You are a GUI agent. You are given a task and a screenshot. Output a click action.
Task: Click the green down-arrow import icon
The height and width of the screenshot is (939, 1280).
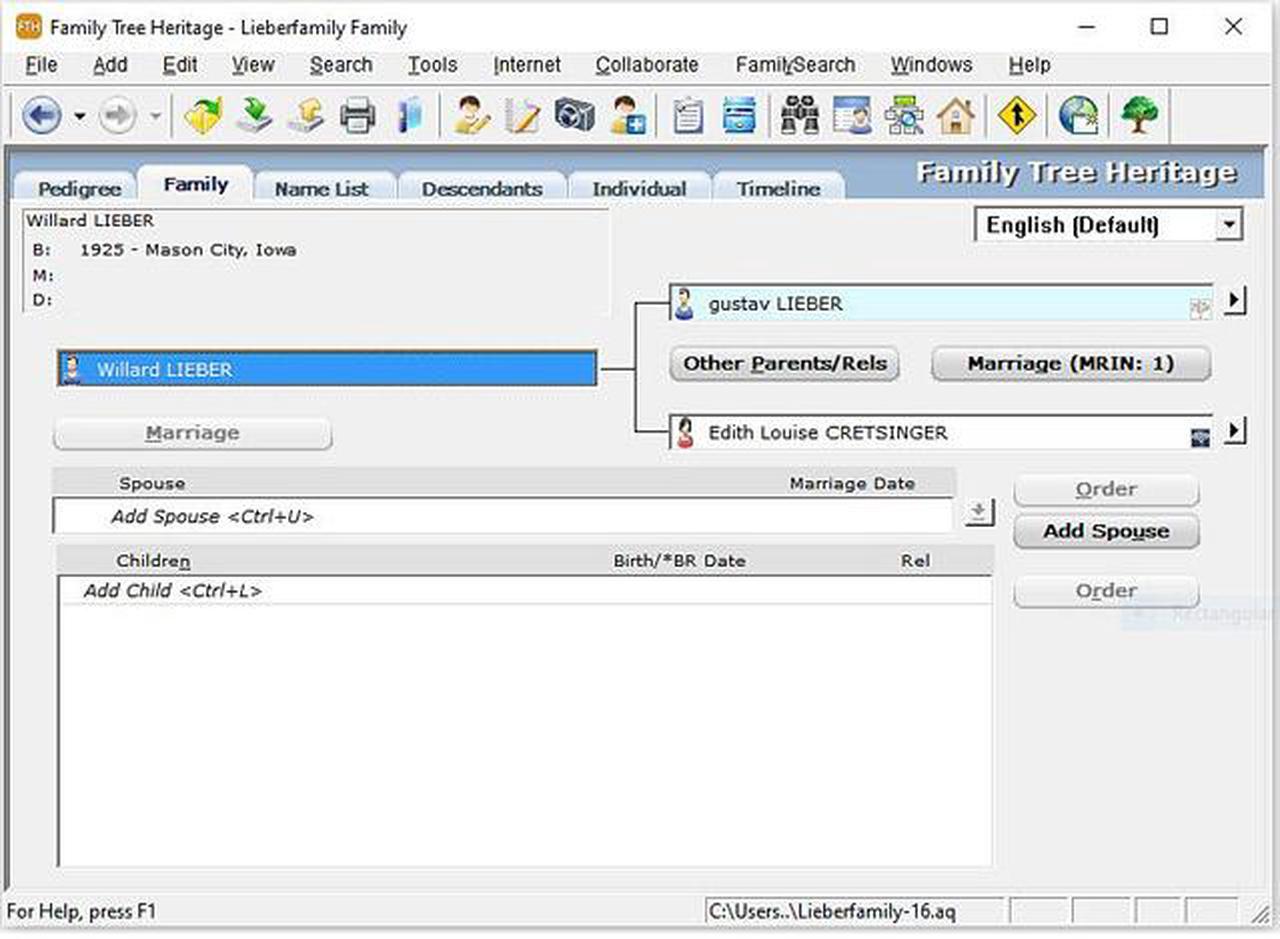pyautogui.click(x=254, y=116)
